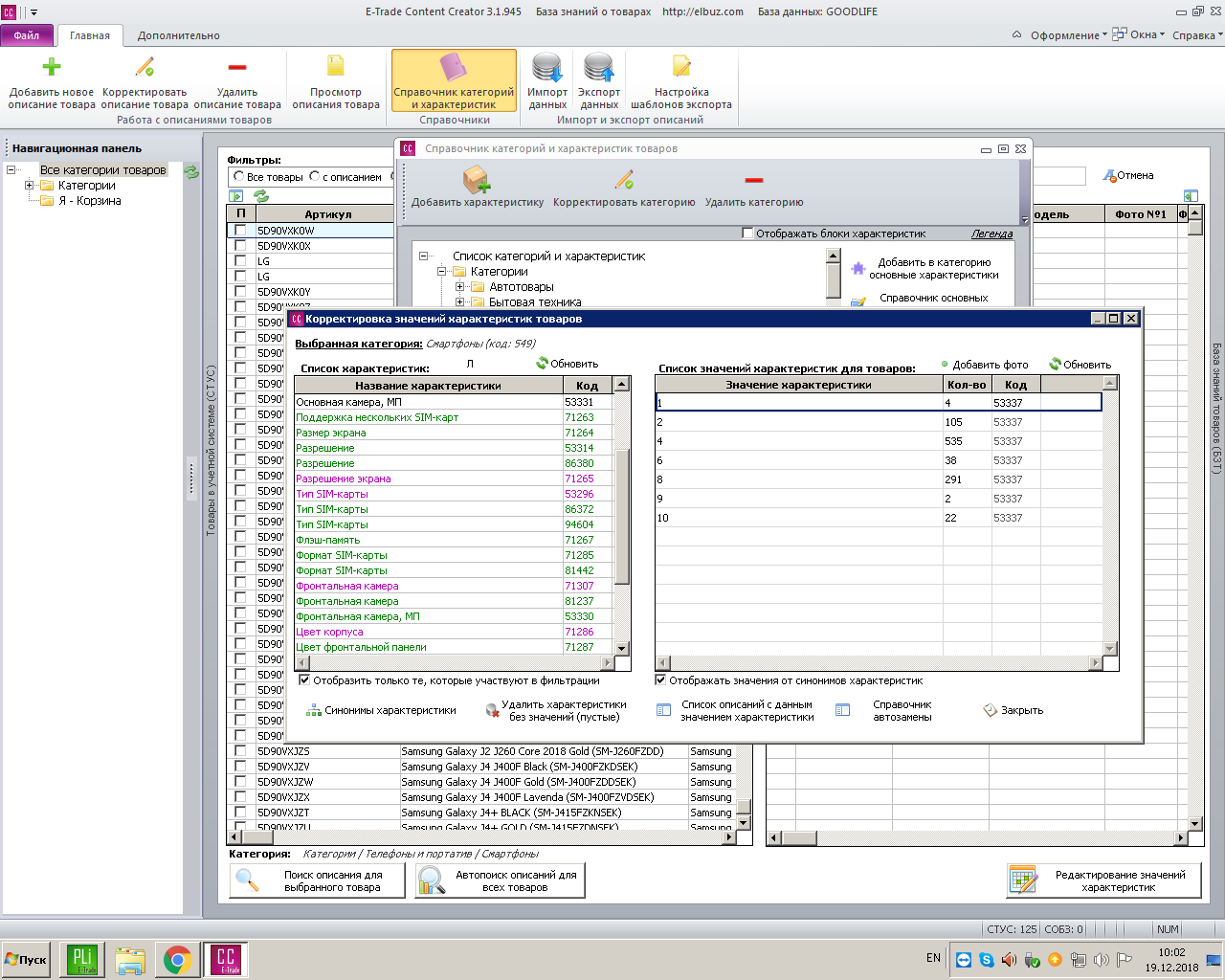Image resolution: width=1225 pixels, height=980 pixels.
Task: Click the values list horizontal scrollbar
Action: coord(879,663)
